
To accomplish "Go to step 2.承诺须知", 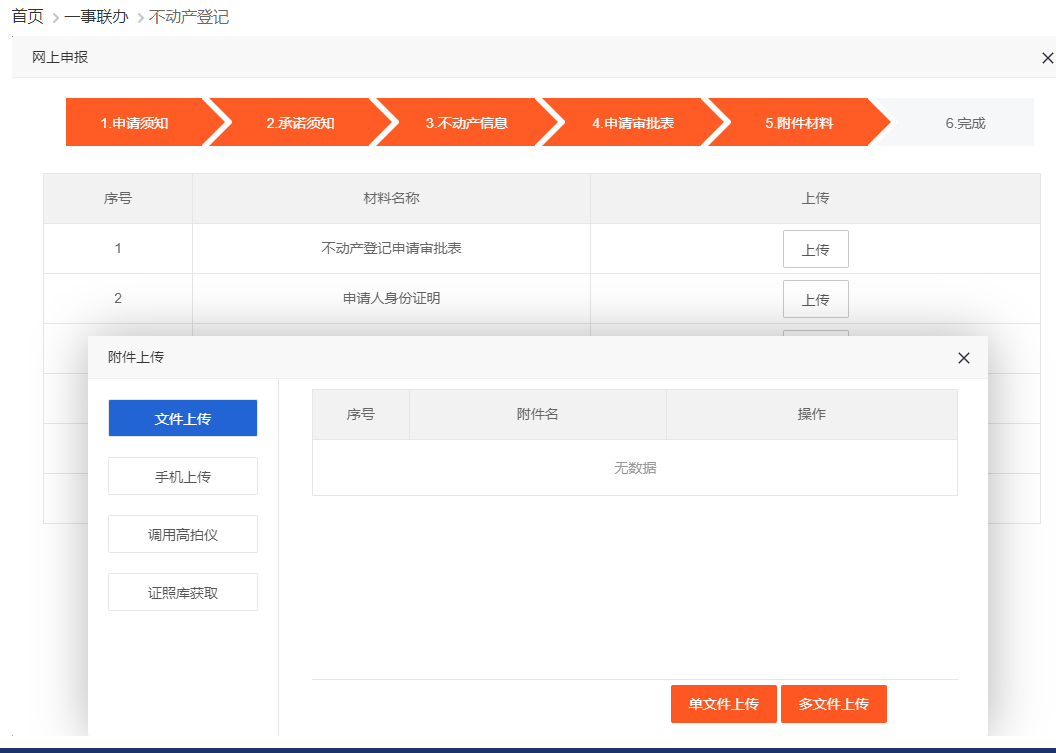I will 300,123.
